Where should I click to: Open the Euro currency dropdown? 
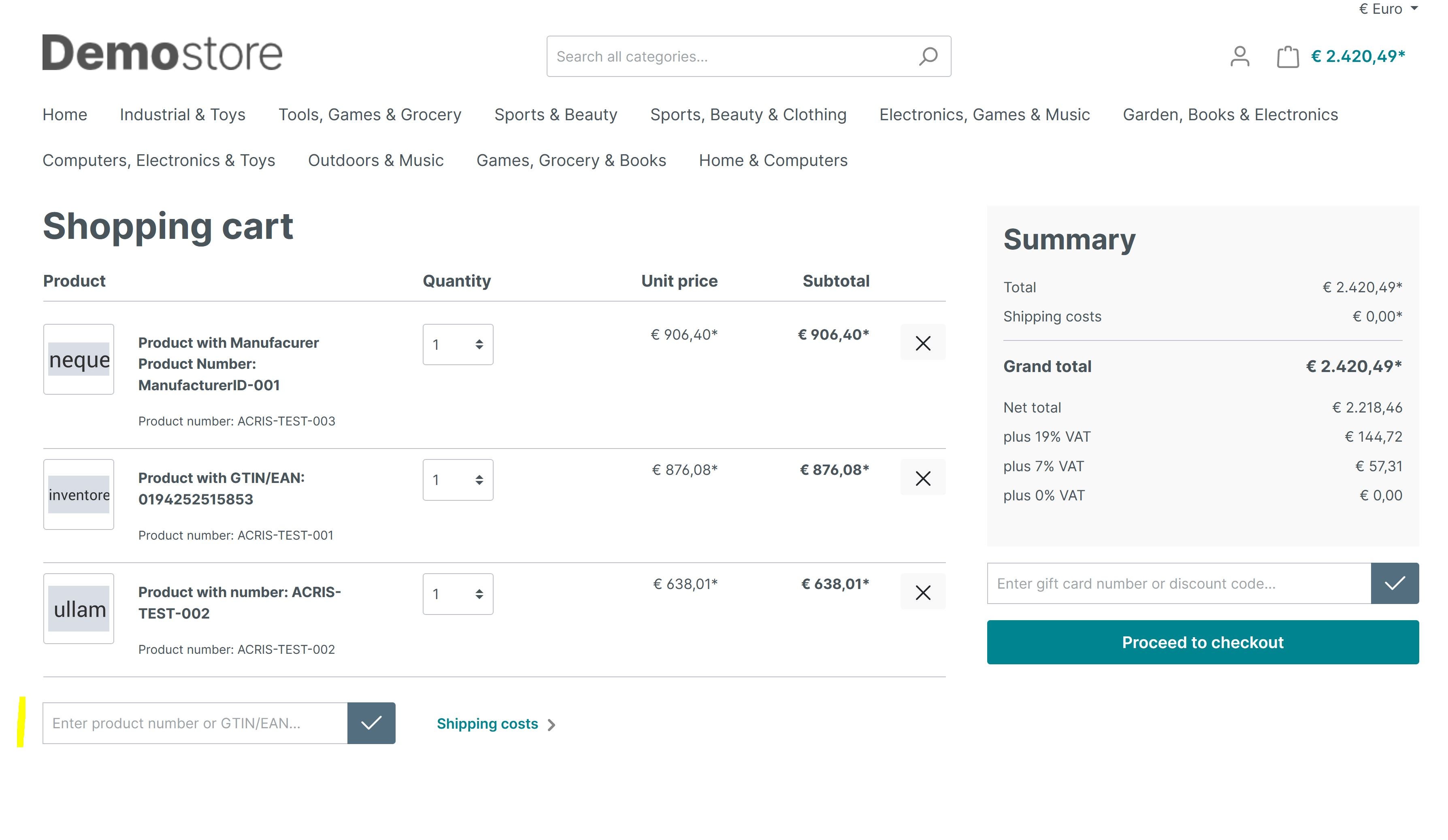click(x=1388, y=9)
